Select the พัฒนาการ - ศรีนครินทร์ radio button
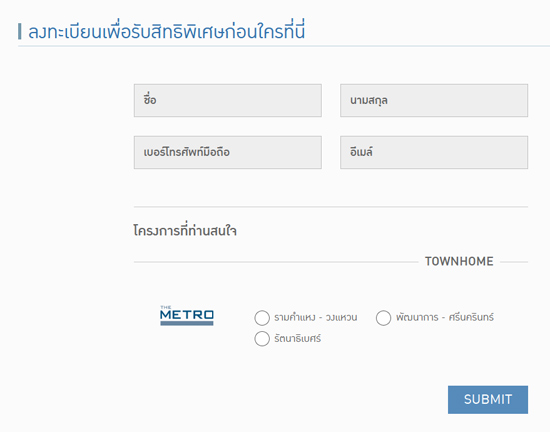550x432 pixels. coord(383,318)
